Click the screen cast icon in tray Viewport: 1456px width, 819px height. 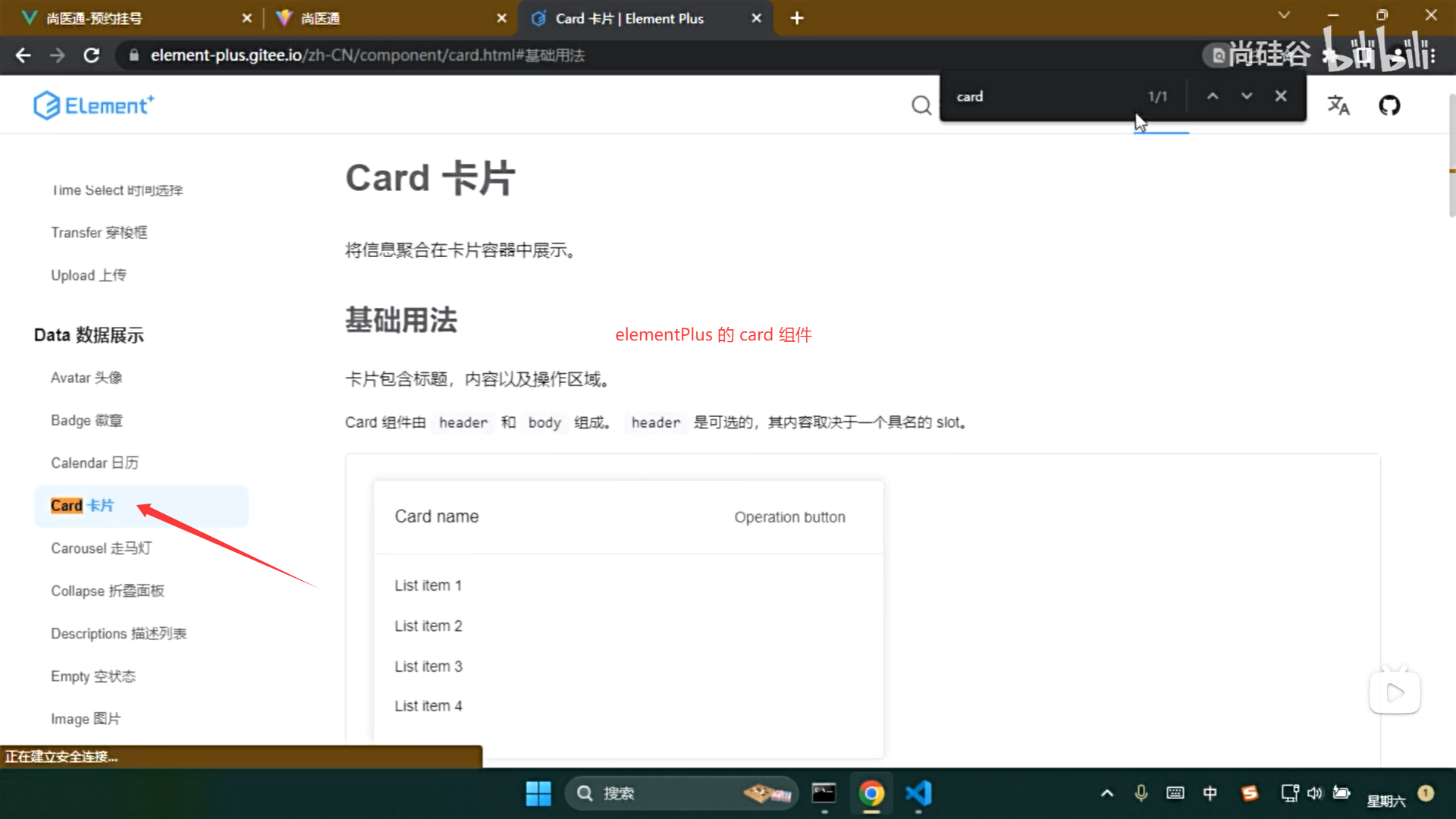[1288, 793]
